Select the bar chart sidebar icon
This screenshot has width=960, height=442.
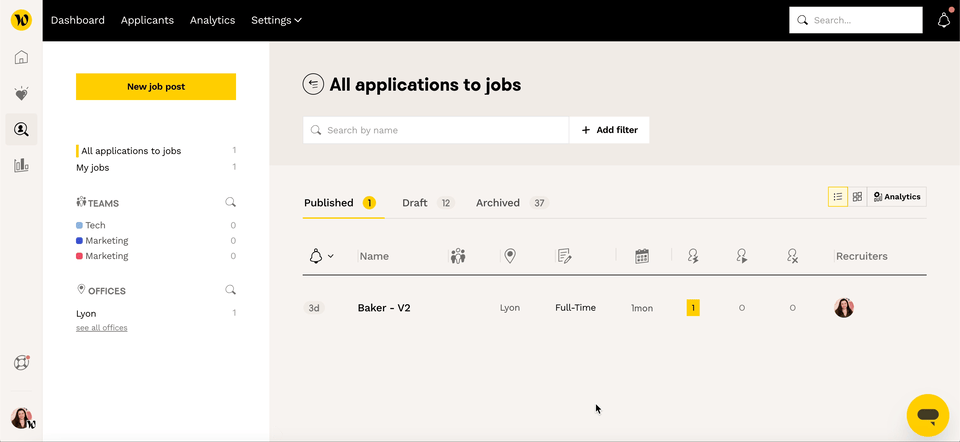(21, 165)
